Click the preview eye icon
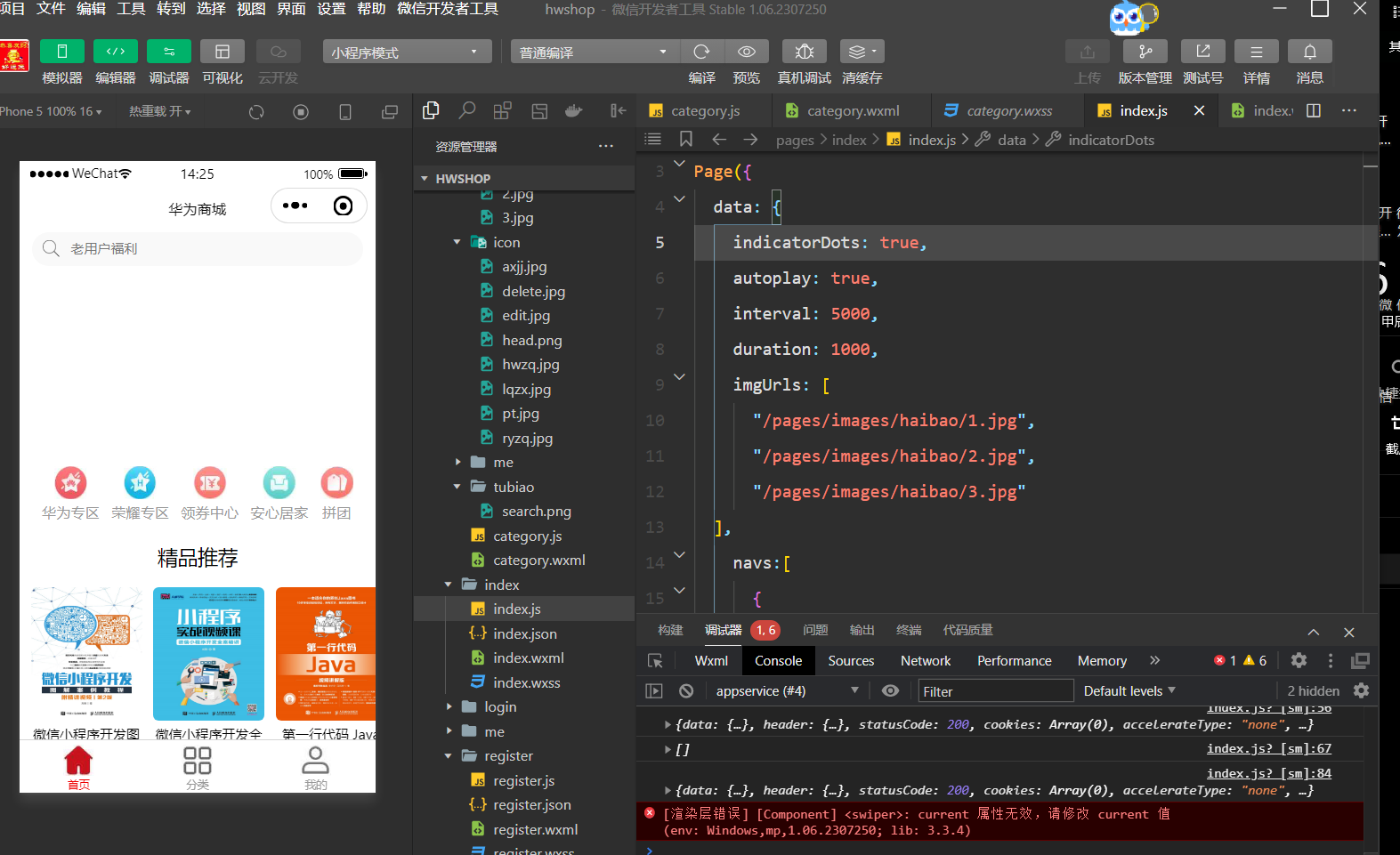This screenshot has height=855, width=1400. [747, 52]
